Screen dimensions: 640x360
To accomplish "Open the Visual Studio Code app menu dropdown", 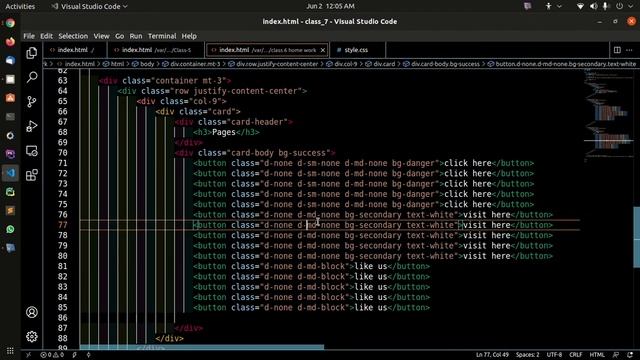I will pyautogui.click(x=89, y=6).
